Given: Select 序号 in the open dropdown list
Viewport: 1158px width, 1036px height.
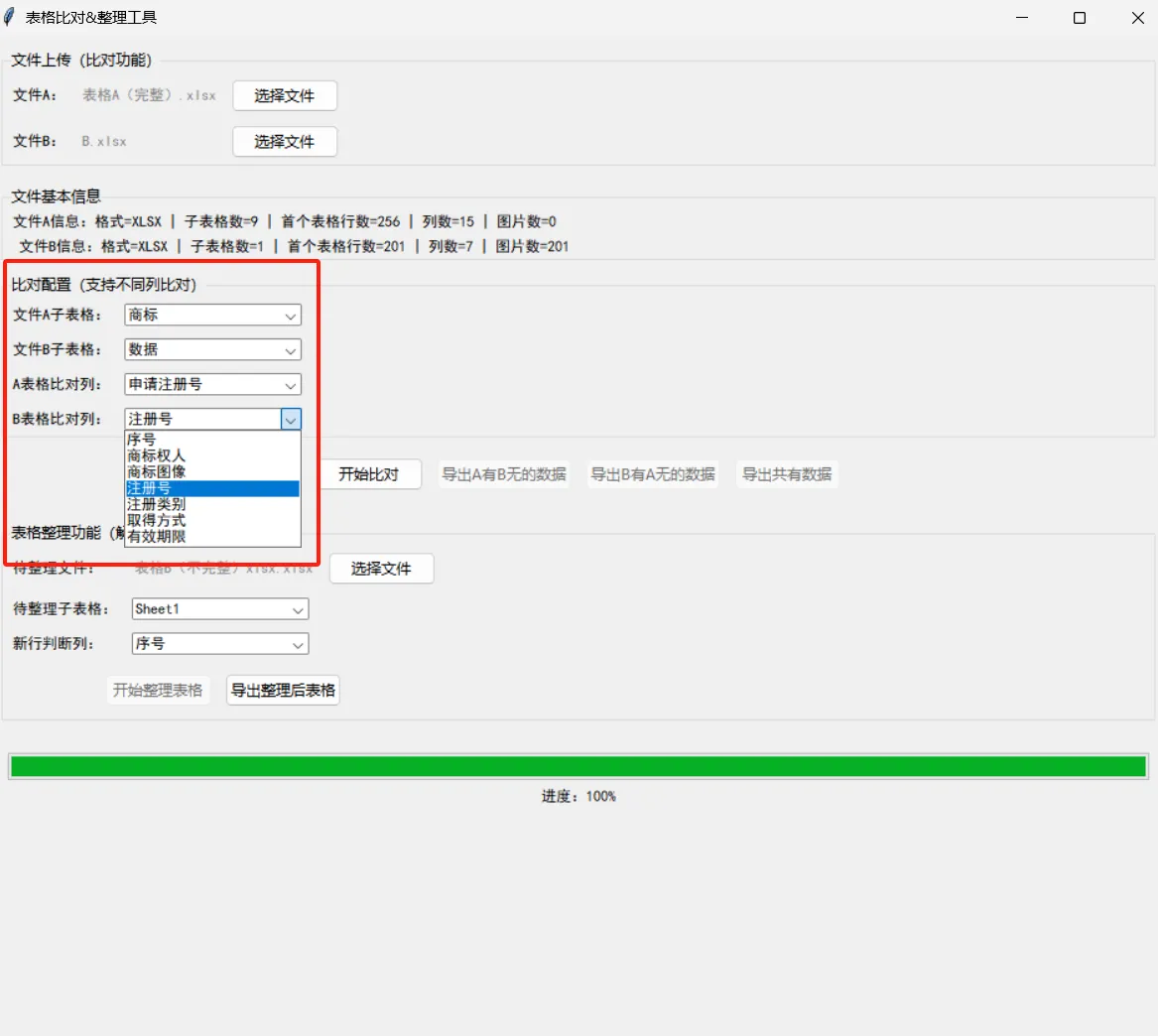Looking at the screenshot, I should point(212,440).
